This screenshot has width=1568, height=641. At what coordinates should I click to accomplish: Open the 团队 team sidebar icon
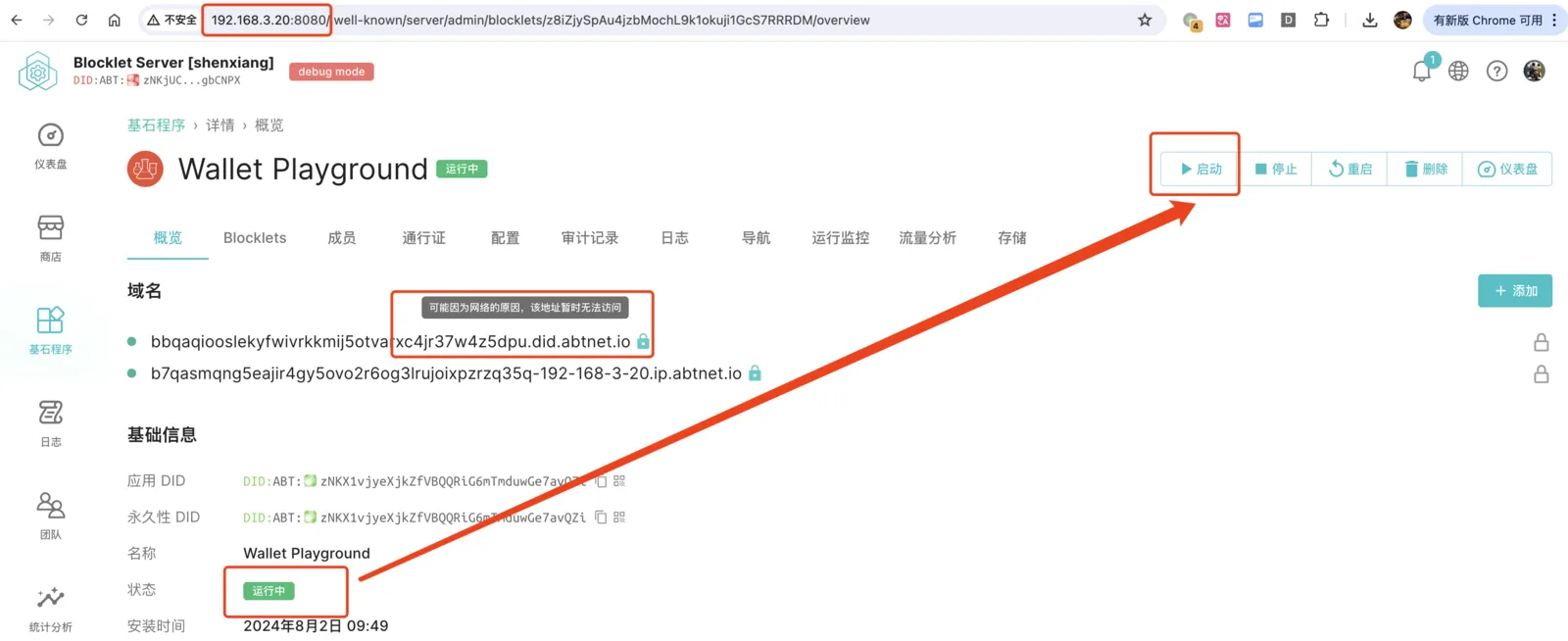point(51,516)
